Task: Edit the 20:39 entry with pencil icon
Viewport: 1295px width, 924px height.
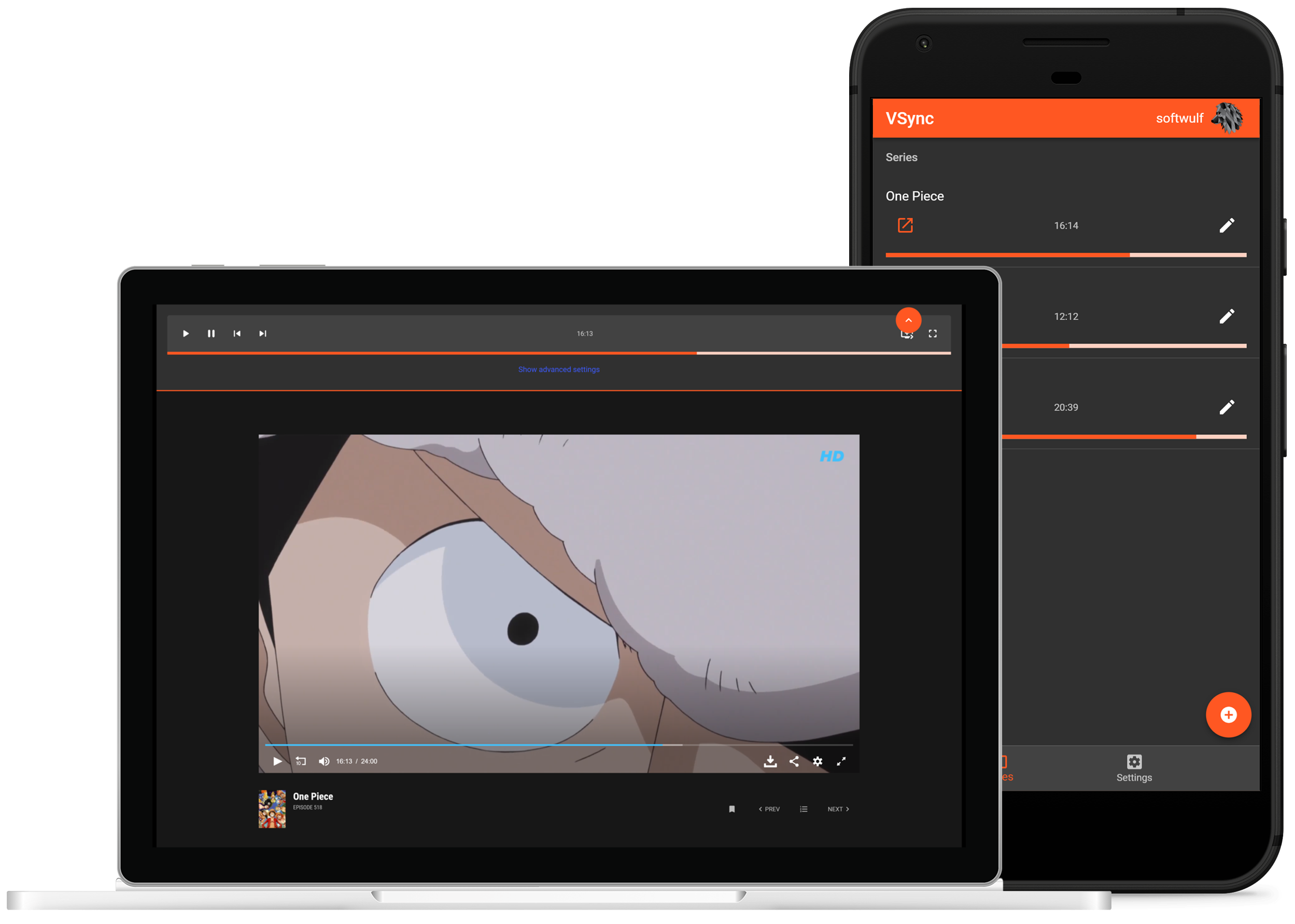Action: [x=1227, y=407]
